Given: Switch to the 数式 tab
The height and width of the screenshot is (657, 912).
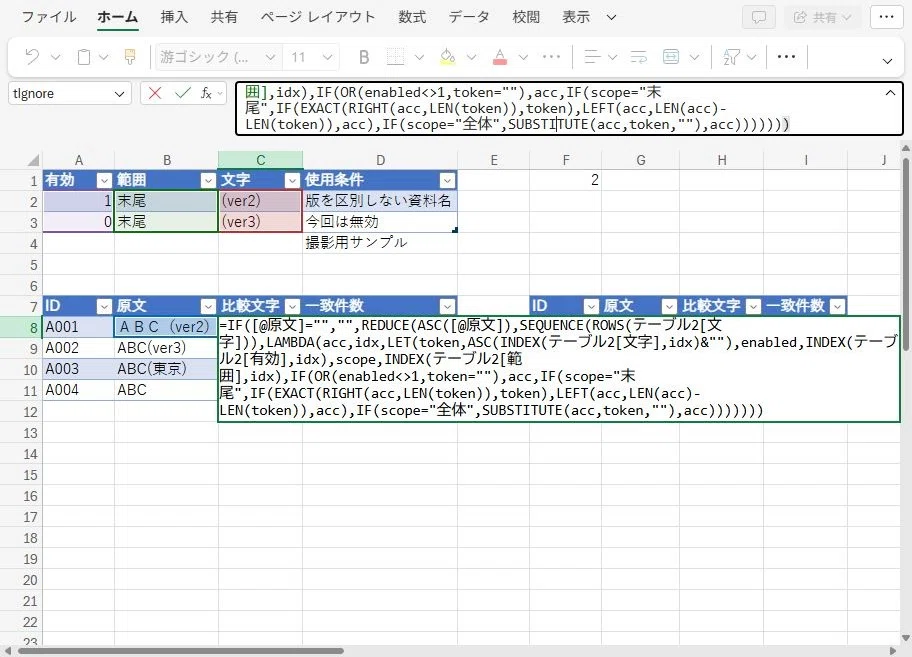Looking at the screenshot, I should (x=412, y=17).
